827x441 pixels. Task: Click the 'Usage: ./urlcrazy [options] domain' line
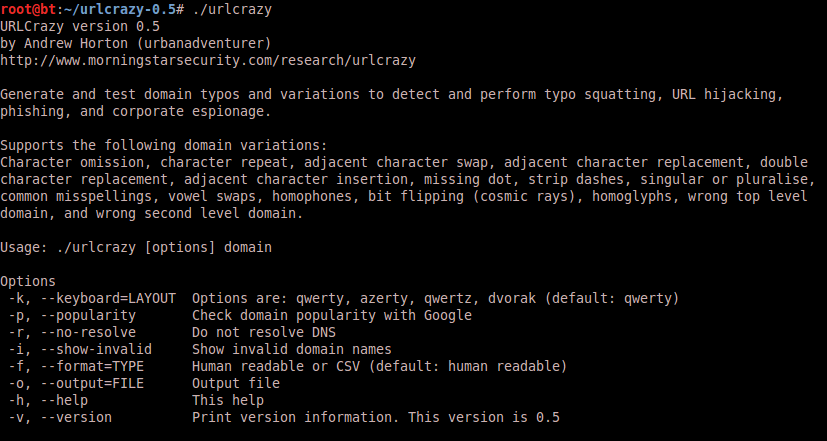(136, 247)
